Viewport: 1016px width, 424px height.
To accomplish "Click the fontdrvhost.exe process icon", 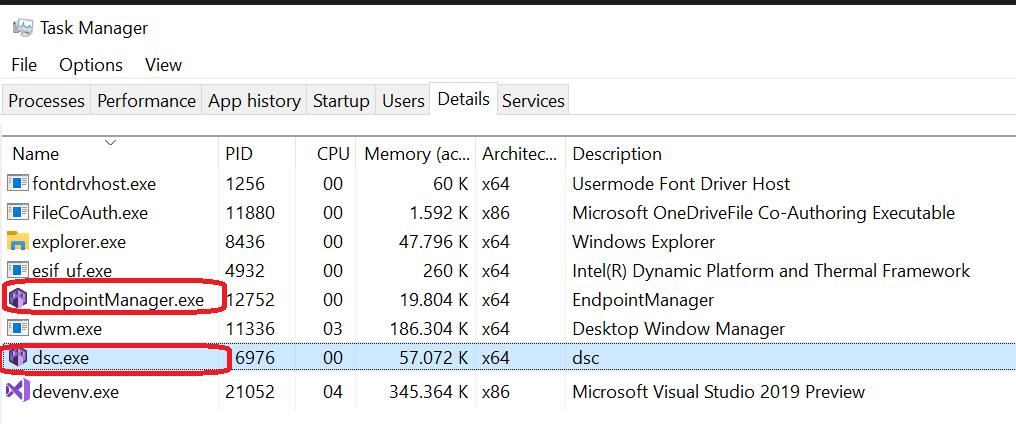I will (x=17, y=183).
